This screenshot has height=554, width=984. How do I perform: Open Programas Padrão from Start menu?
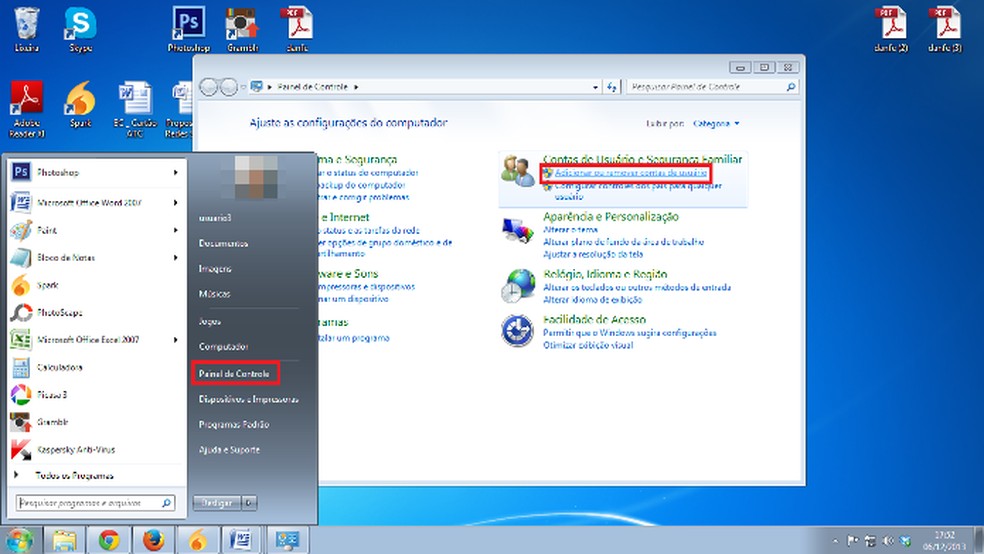coord(234,424)
